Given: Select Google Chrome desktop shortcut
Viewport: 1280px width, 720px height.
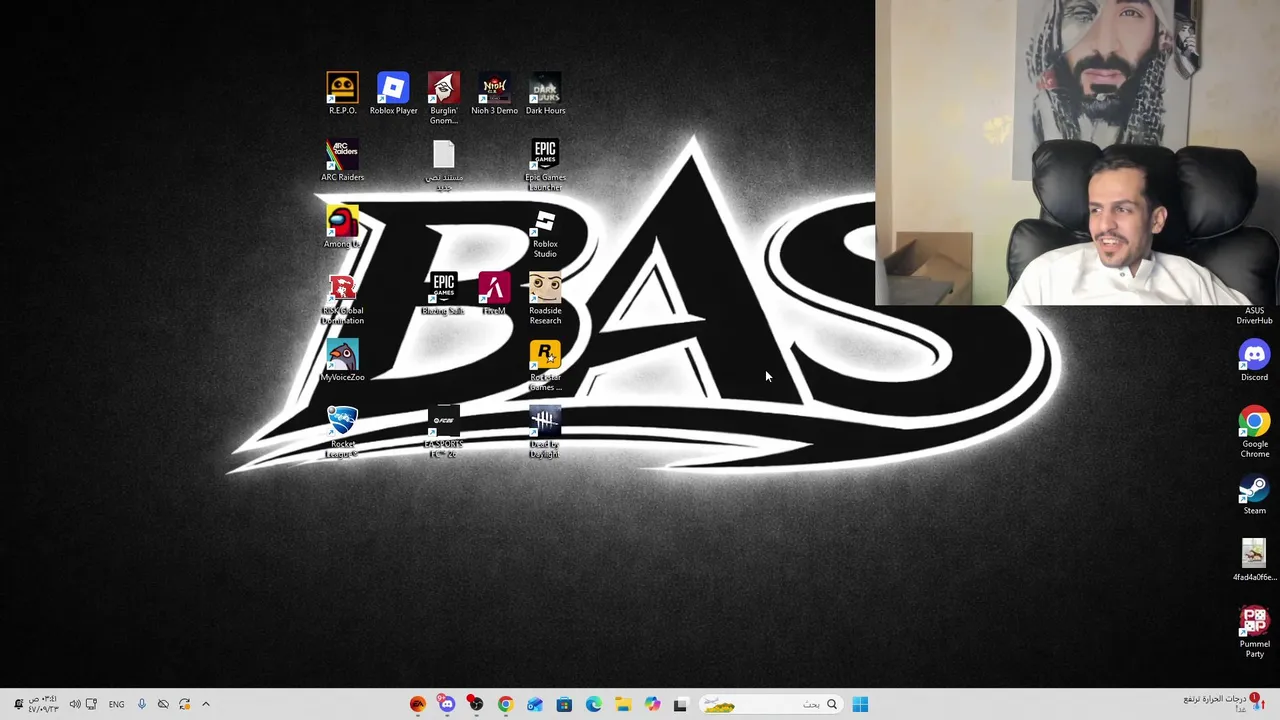Looking at the screenshot, I should tap(1254, 432).
